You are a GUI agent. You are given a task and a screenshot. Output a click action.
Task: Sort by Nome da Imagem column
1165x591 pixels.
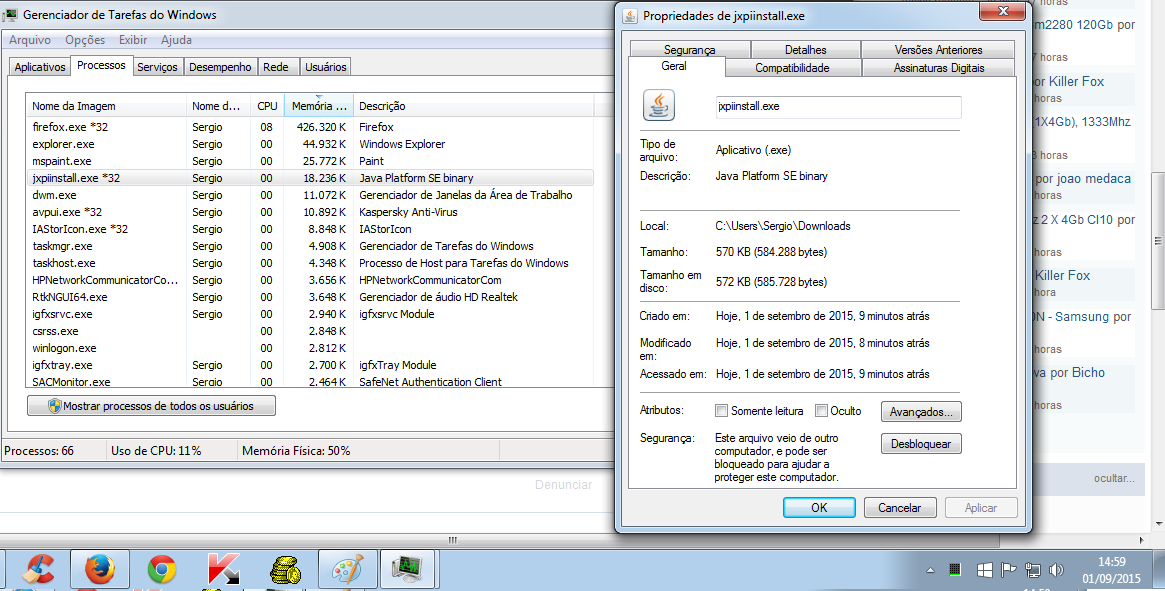click(x=106, y=106)
